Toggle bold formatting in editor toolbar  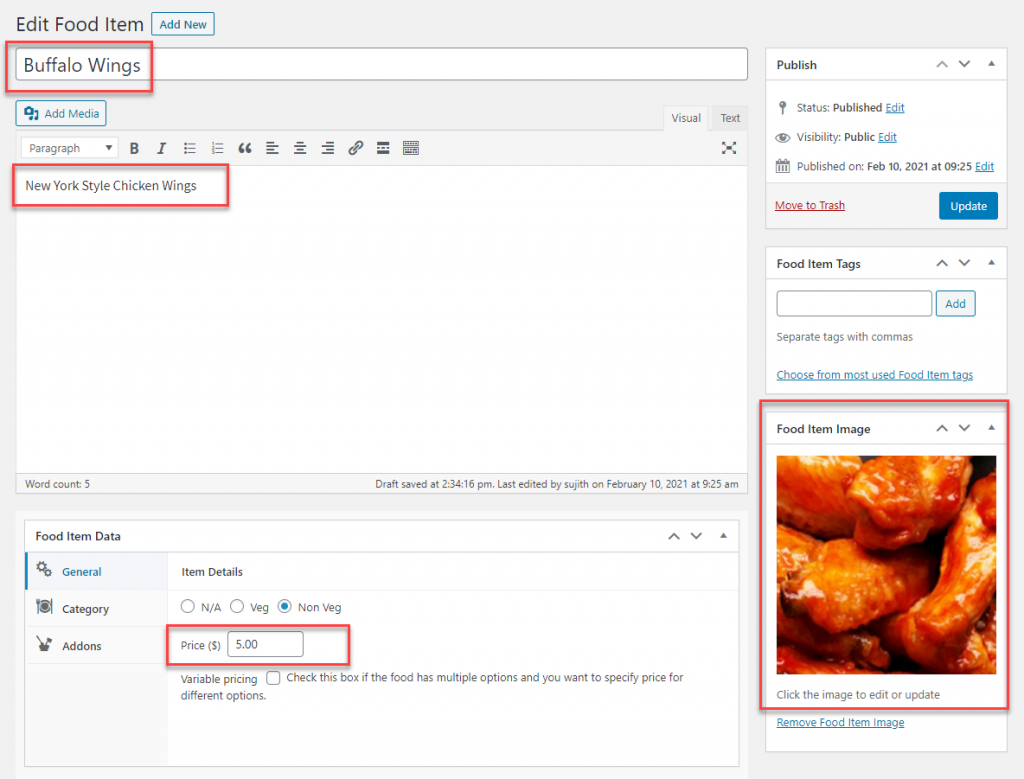tap(134, 148)
